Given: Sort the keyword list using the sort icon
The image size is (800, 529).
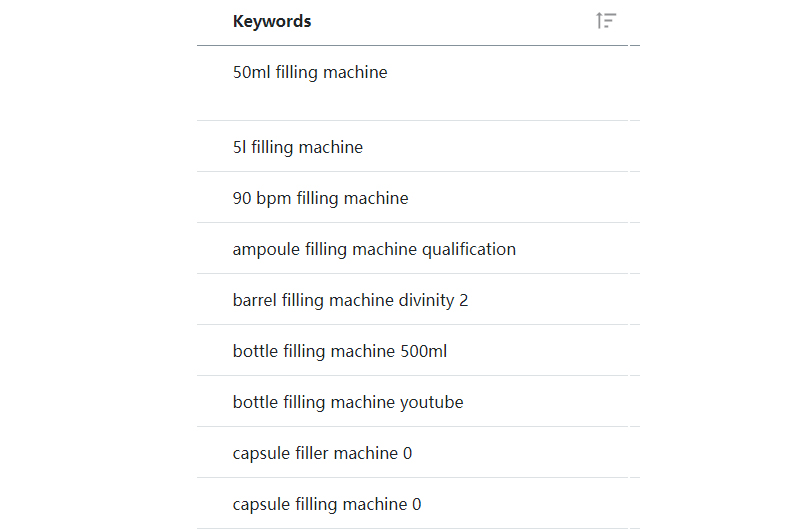Looking at the screenshot, I should coord(605,21).
